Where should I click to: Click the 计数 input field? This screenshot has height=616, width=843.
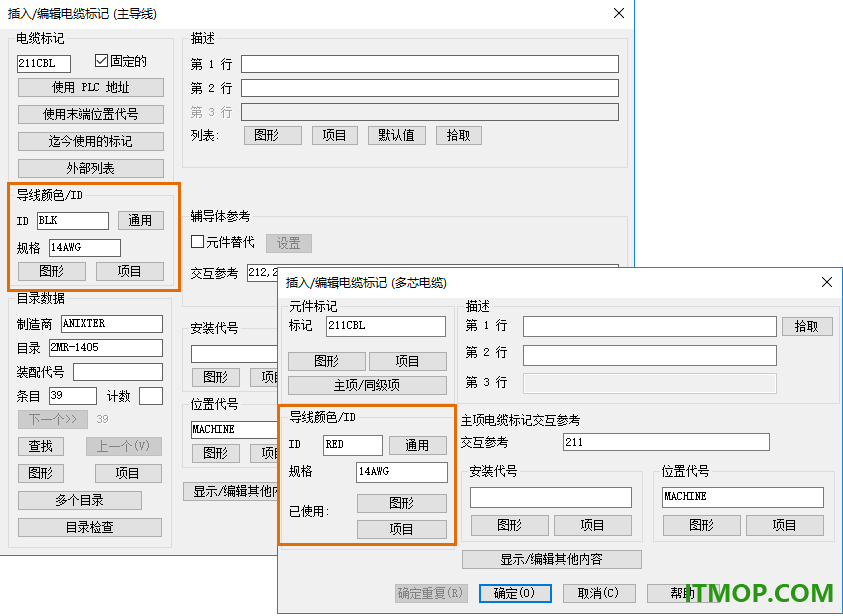pos(151,396)
